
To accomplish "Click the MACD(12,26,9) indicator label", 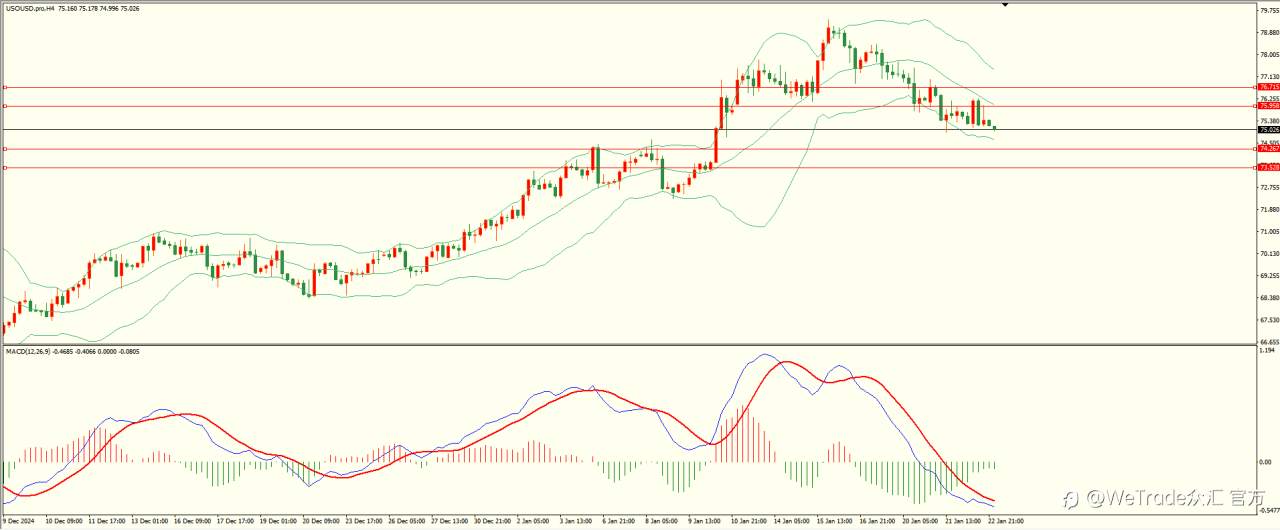I will [x=30, y=351].
